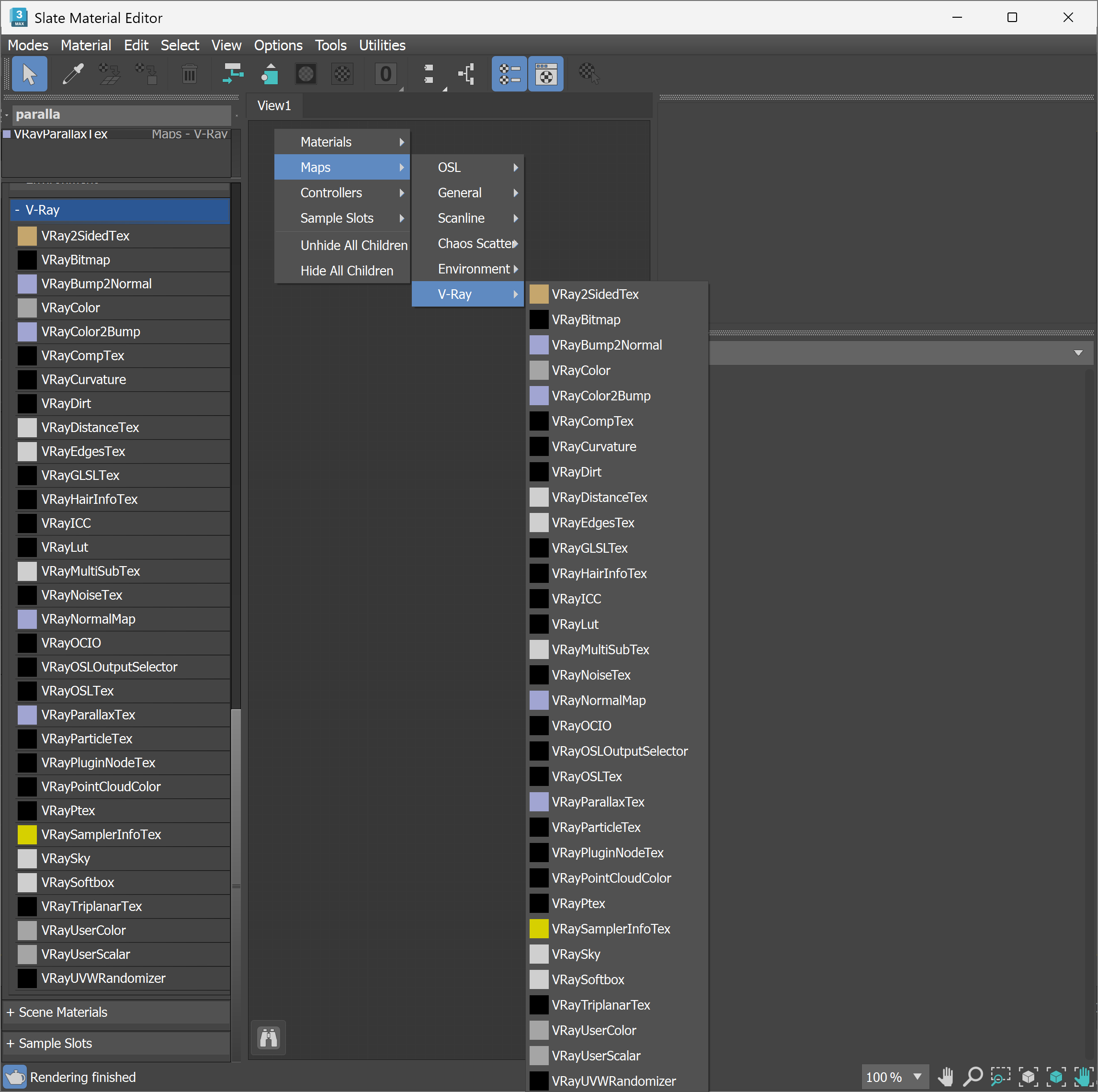The image size is (1098, 1092).
Task: Select VRayColor in left browser list
Action: 123,307
